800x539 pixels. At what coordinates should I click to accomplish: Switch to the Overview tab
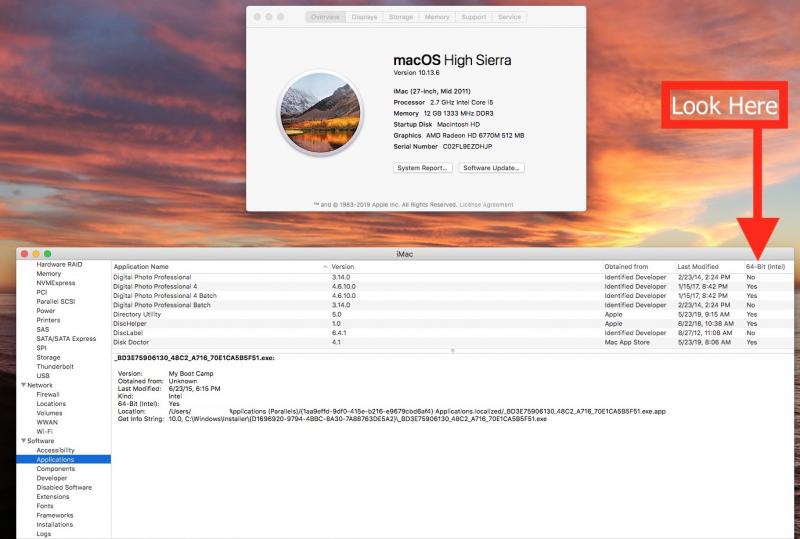pyautogui.click(x=325, y=17)
